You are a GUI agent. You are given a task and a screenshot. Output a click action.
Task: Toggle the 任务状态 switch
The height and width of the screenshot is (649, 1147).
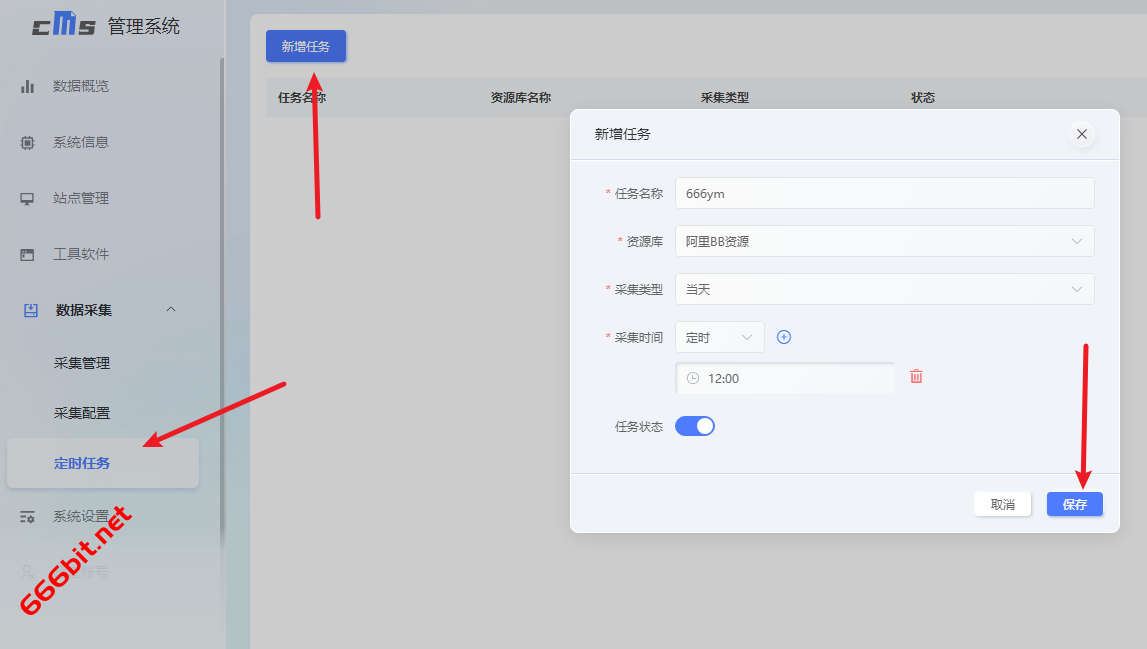point(695,426)
